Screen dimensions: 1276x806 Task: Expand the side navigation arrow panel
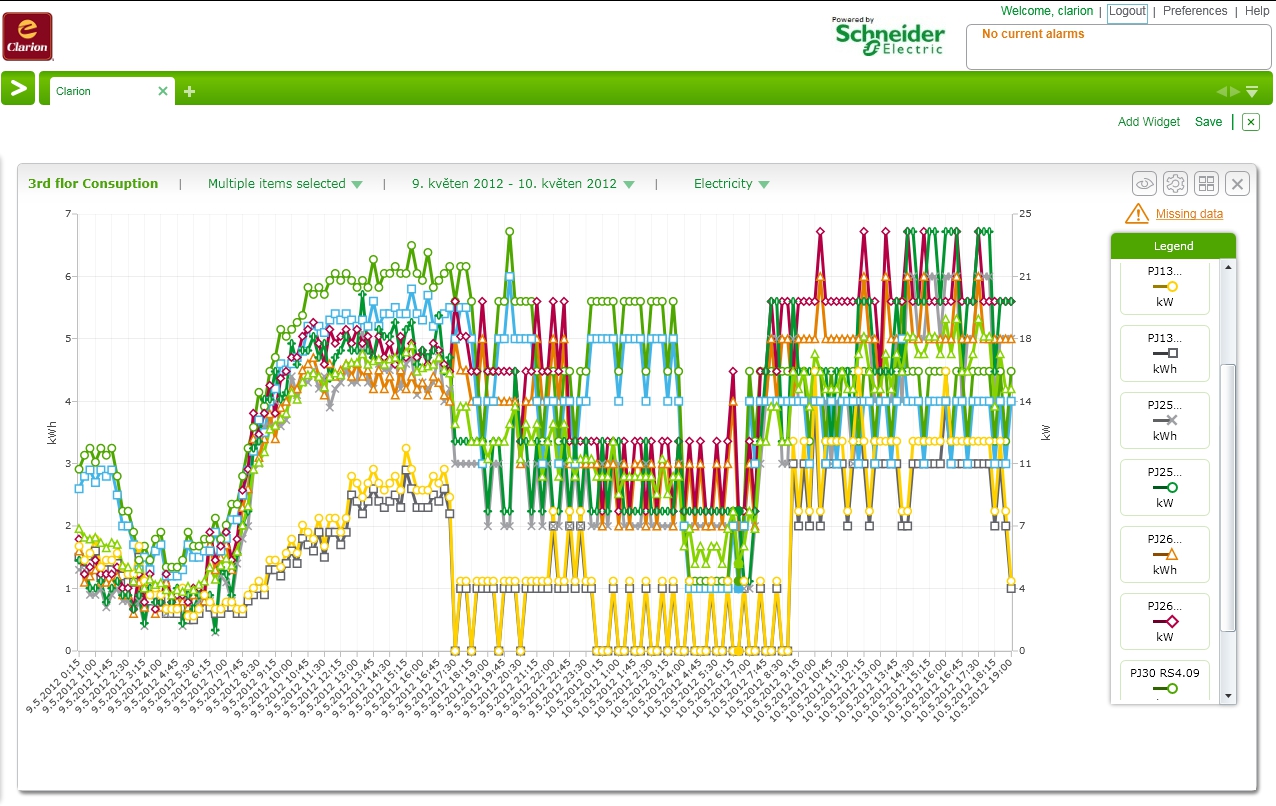[x=19, y=88]
